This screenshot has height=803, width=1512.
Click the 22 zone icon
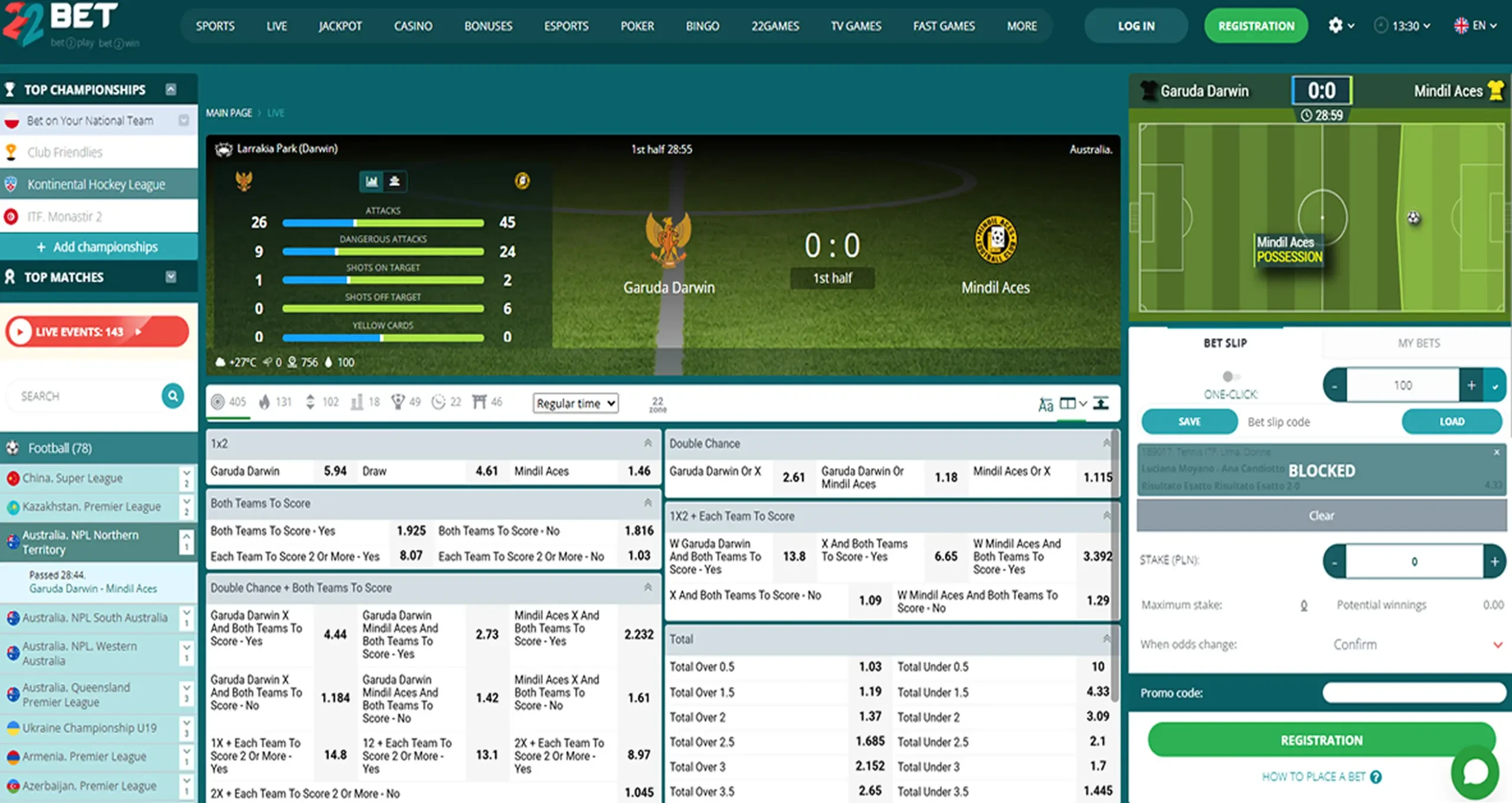[657, 404]
